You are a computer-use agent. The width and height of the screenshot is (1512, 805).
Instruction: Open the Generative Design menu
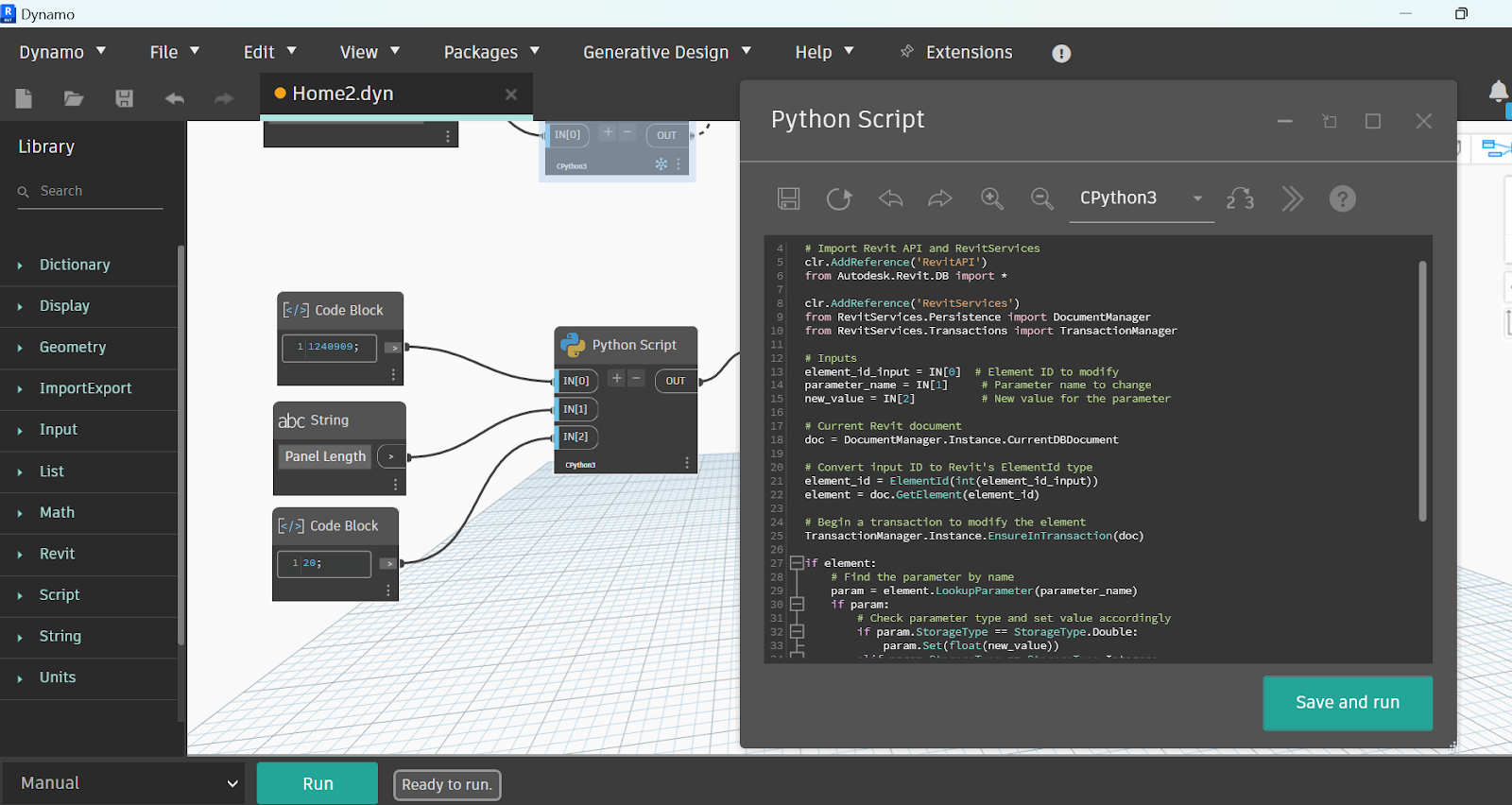(666, 52)
